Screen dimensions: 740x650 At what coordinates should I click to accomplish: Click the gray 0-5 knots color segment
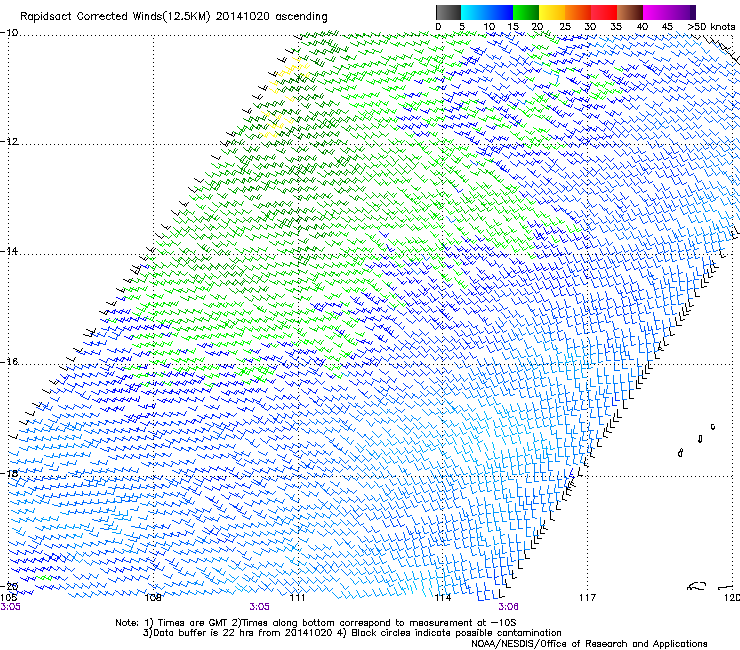pyautogui.click(x=448, y=12)
